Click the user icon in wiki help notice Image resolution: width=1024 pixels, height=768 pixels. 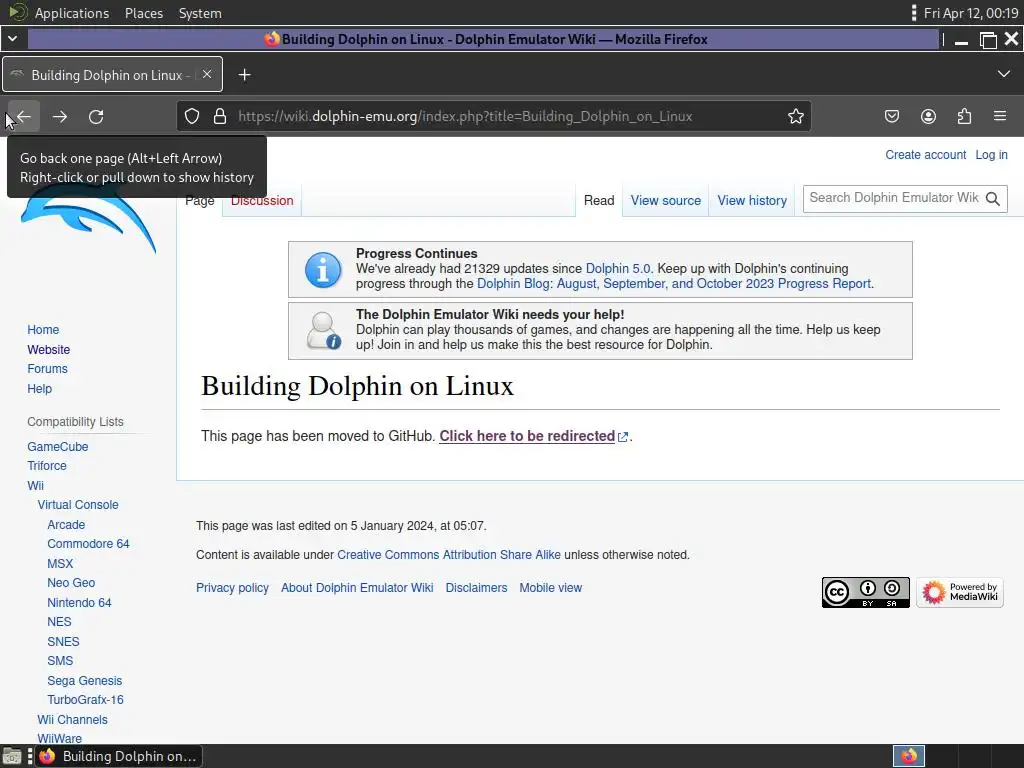[323, 330]
